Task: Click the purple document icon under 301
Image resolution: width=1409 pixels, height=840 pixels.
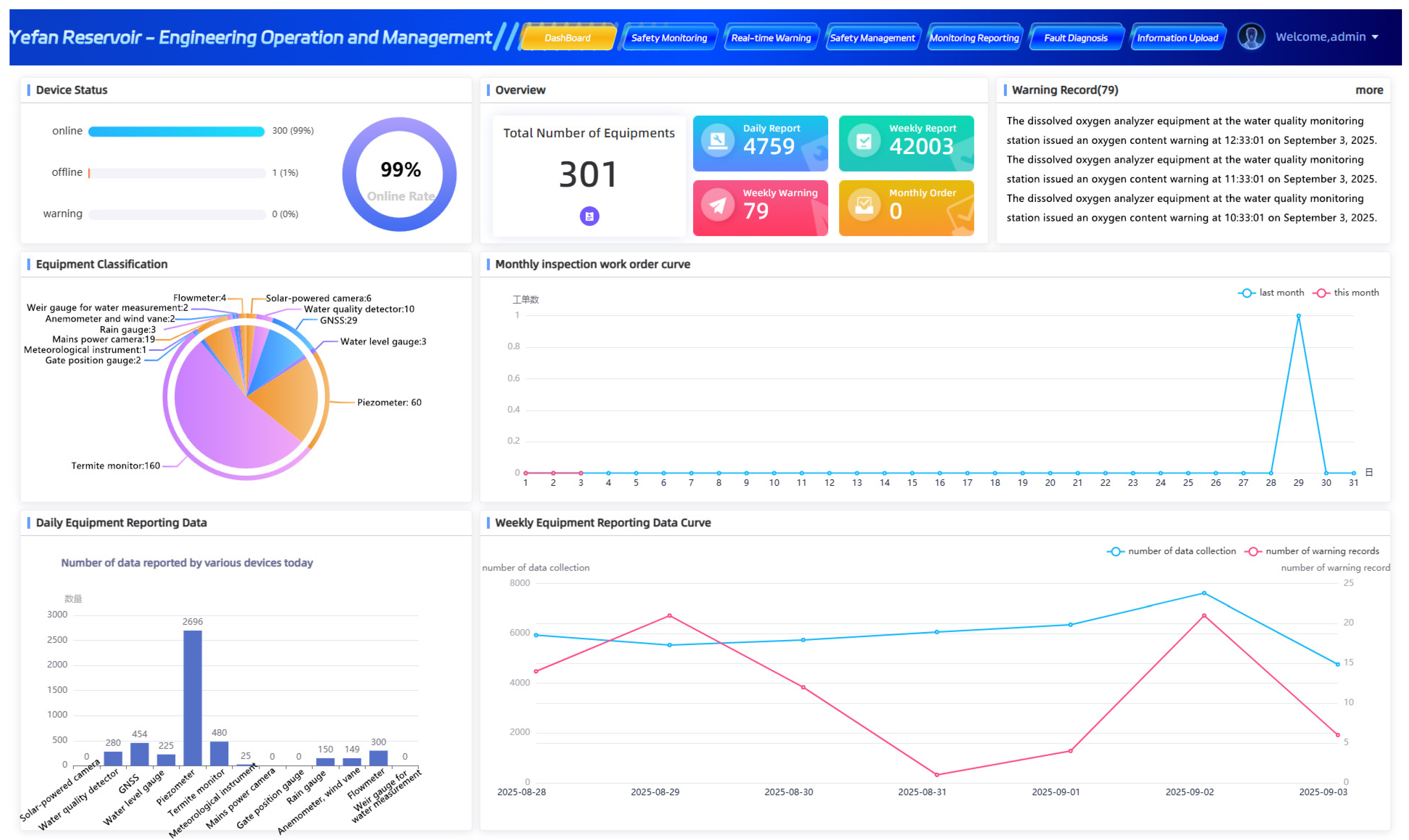Action: click(x=589, y=216)
